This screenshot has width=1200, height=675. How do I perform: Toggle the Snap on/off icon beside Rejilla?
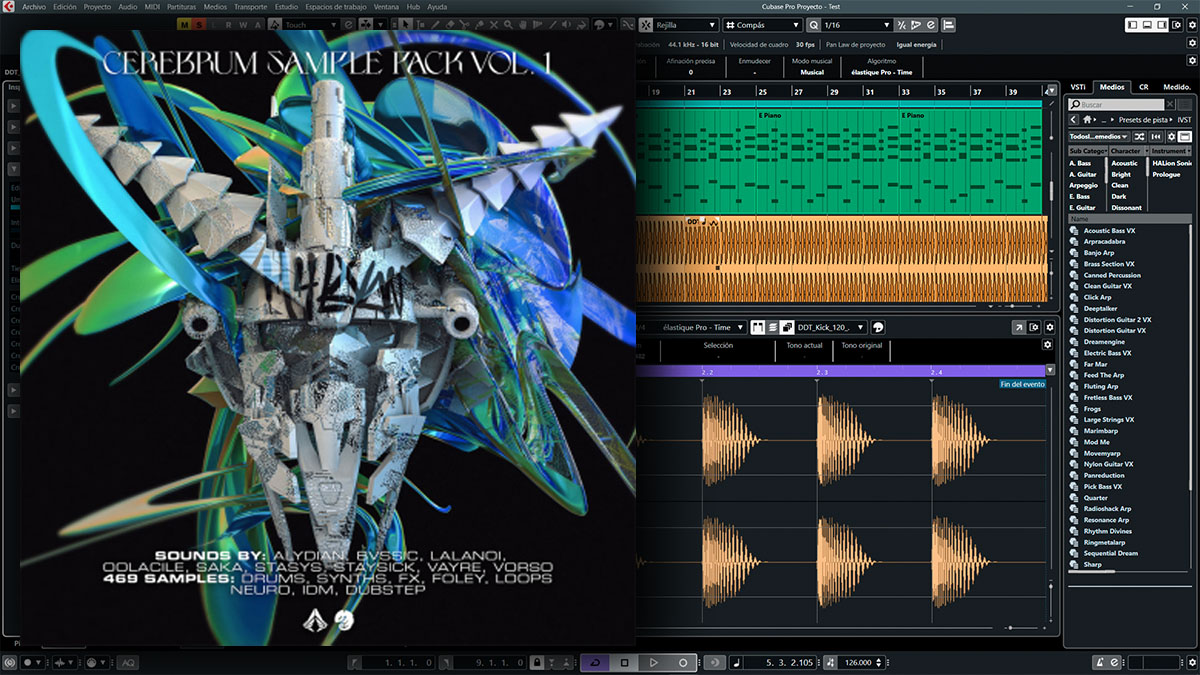pos(646,24)
